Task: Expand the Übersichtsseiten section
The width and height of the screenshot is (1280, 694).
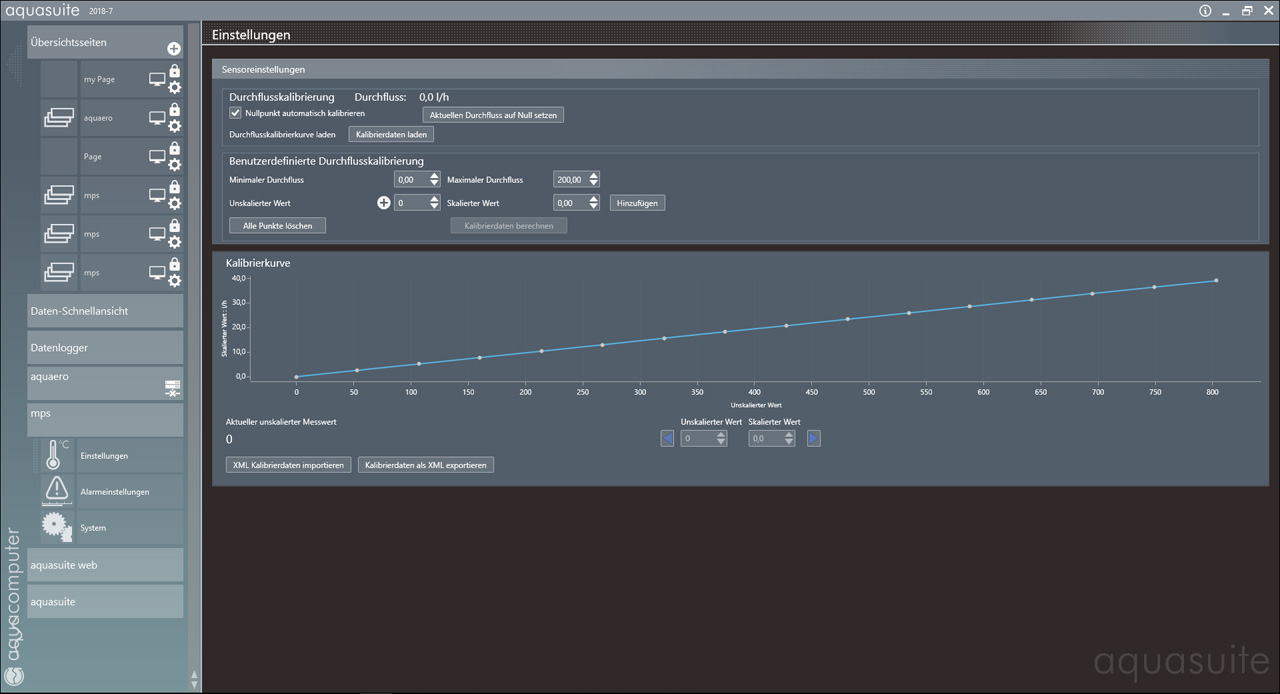Action: point(105,43)
